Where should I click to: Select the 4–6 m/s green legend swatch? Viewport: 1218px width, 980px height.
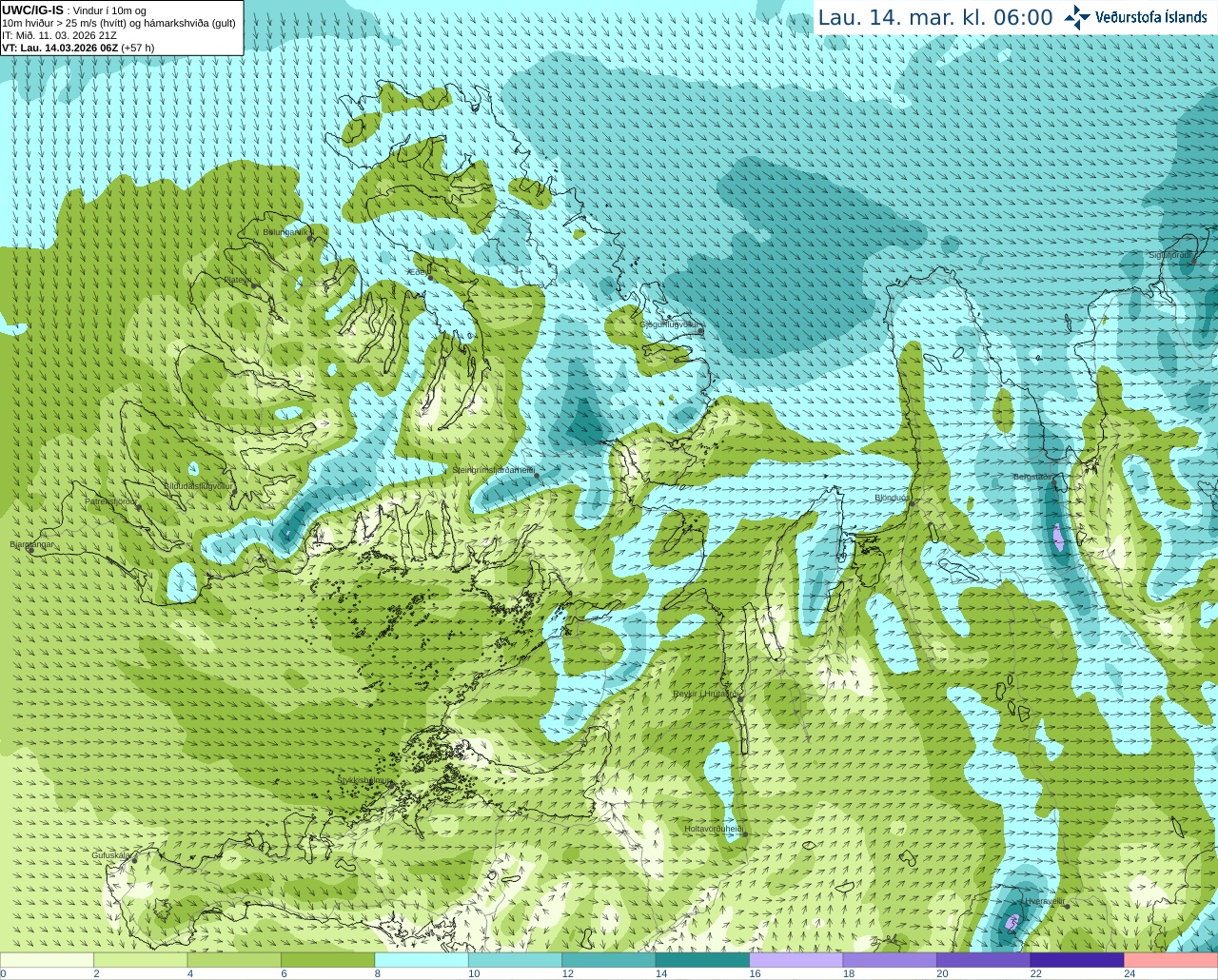pyautogui.click(x=234, y=960)
